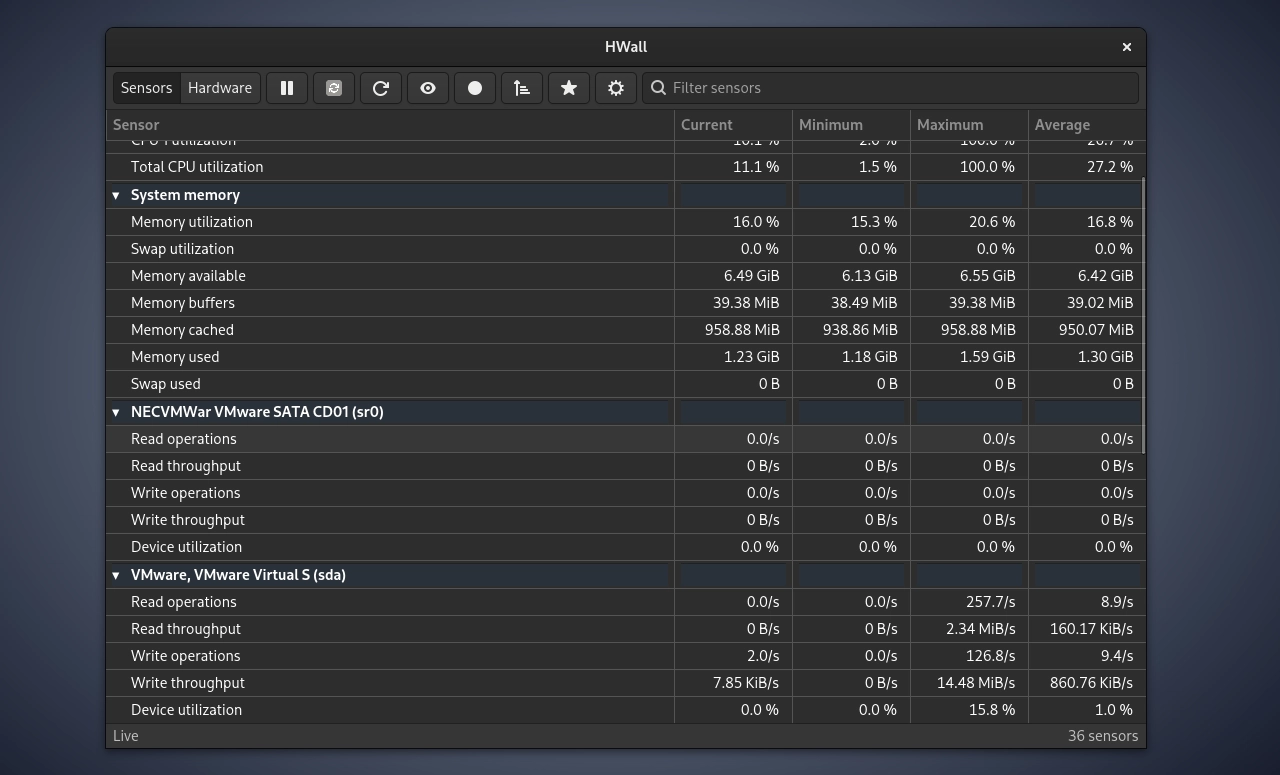Click the 1.59 GiB maximum value
This screenshot has width=1280, height=775.
click(x=987, y=357)
